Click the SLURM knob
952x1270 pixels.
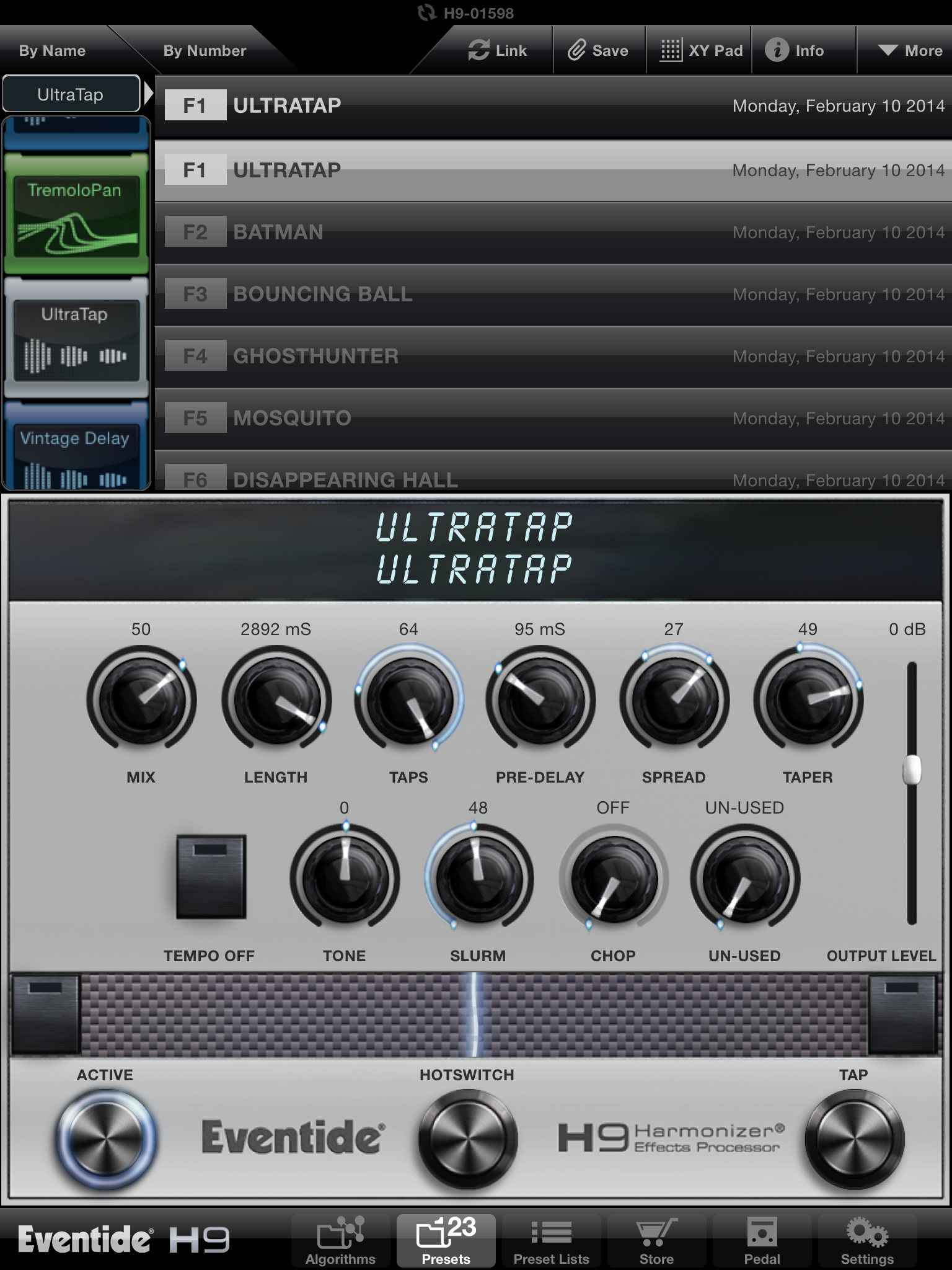point(478,878)
